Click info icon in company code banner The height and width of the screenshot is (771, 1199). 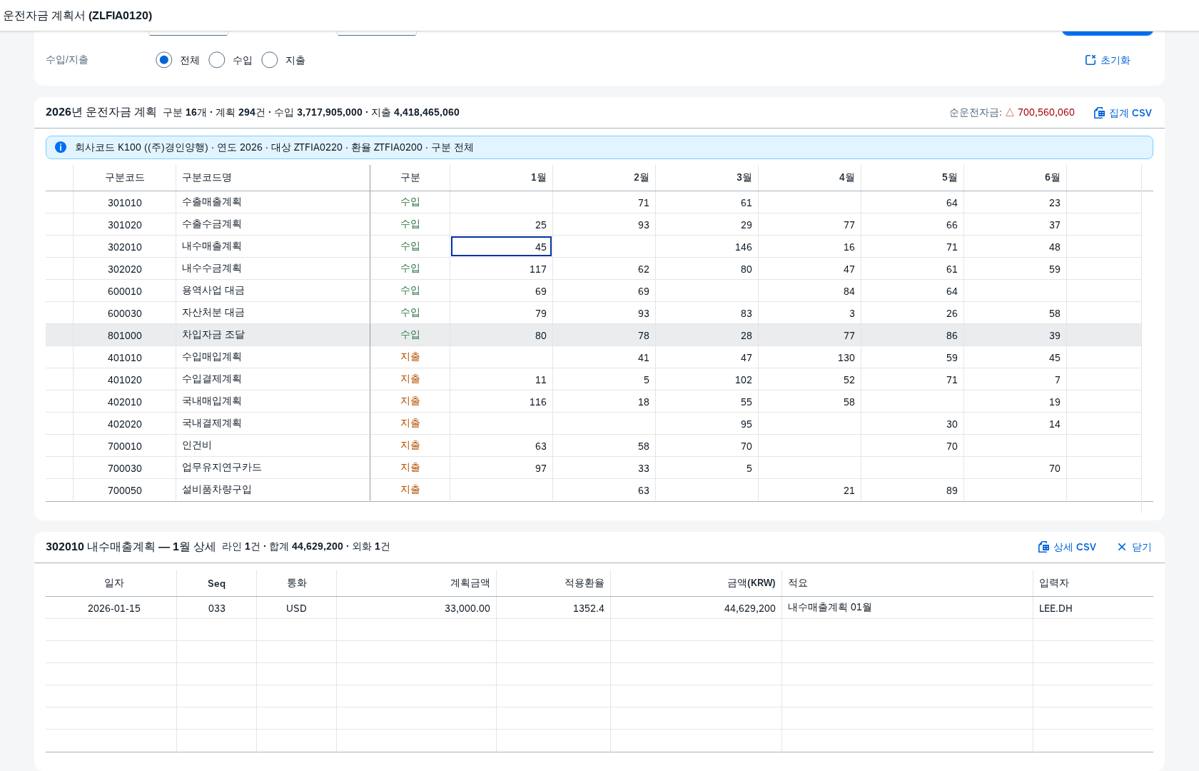pyautogui.click(x=60, y=147)
